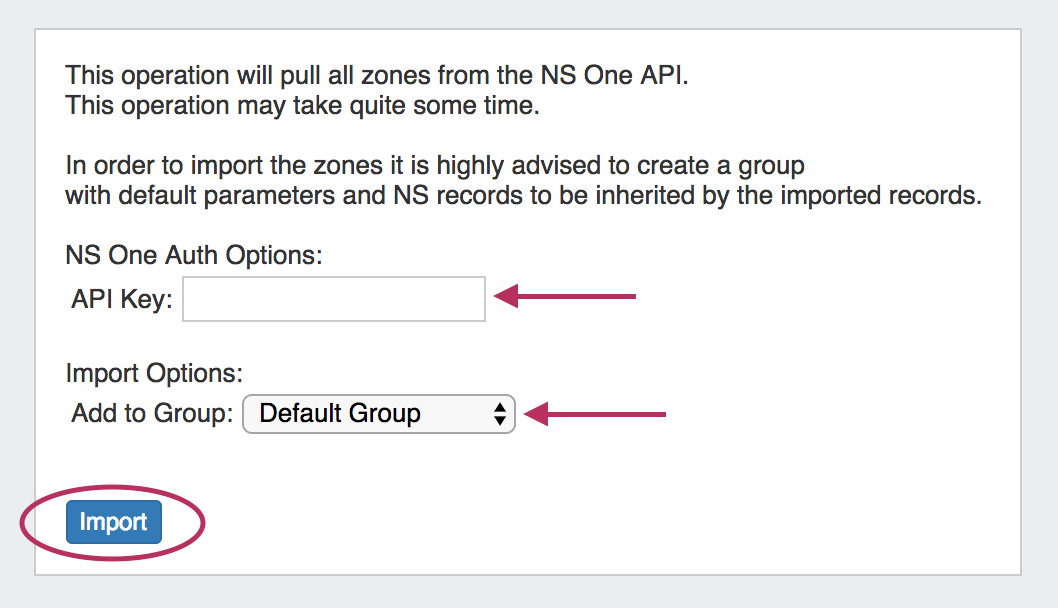Image resolution: width=1058 pixels, height=608 pixels.
Task: Open the Add to Group dropdown
Action: (x=378, y=413)
